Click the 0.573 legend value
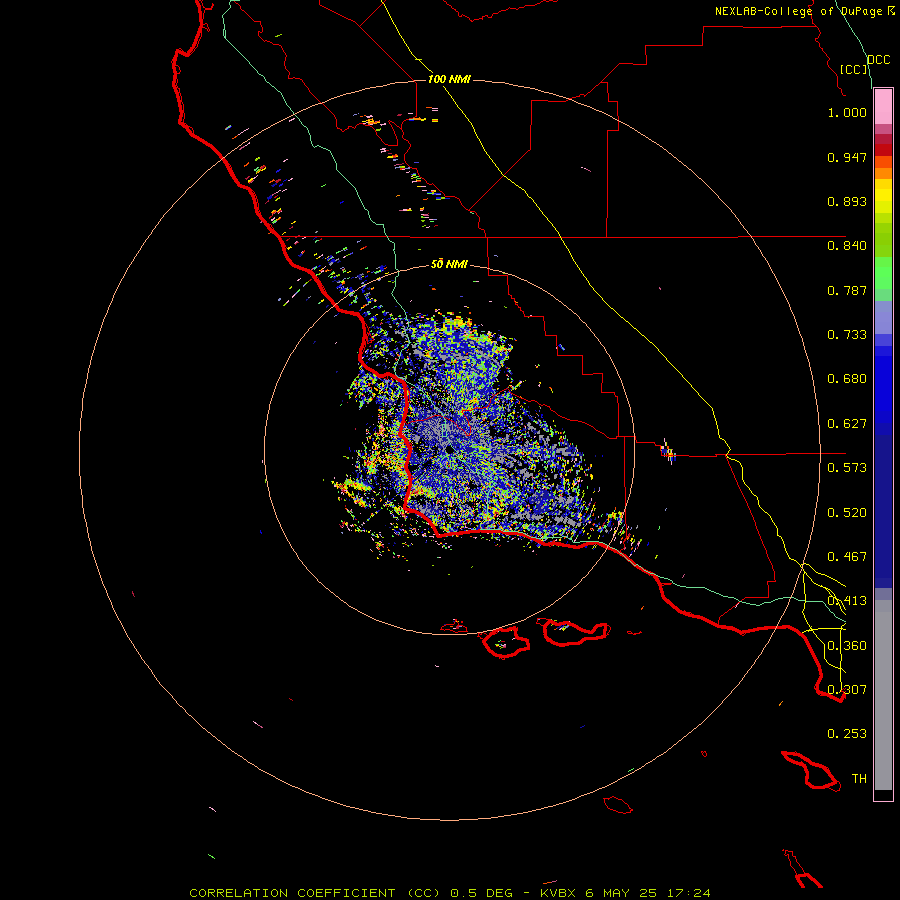Viewport: 900px width, 900px height. [847, 468]
